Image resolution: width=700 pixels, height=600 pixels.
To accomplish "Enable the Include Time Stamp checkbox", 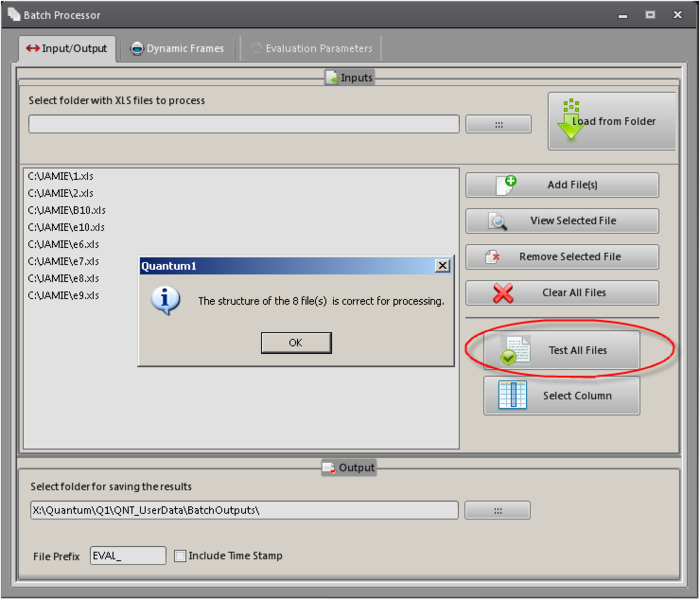I will tap(180, 556).
